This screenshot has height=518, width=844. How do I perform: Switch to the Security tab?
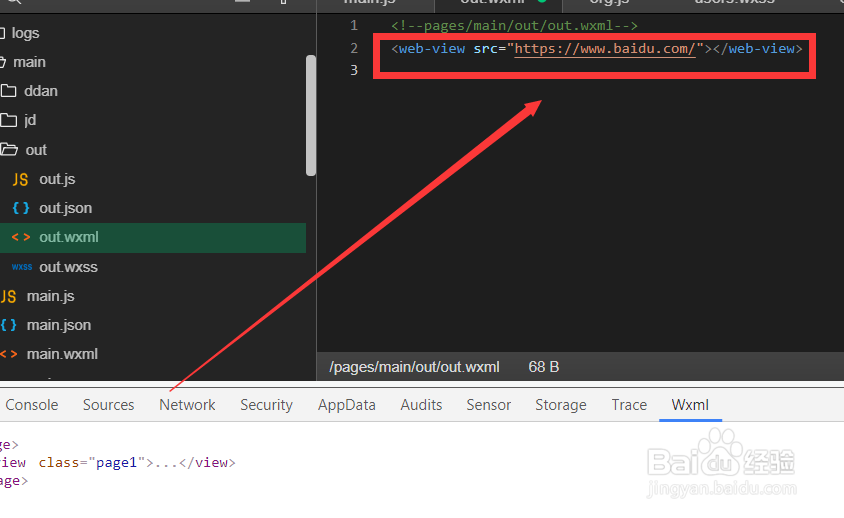point(266,405)
